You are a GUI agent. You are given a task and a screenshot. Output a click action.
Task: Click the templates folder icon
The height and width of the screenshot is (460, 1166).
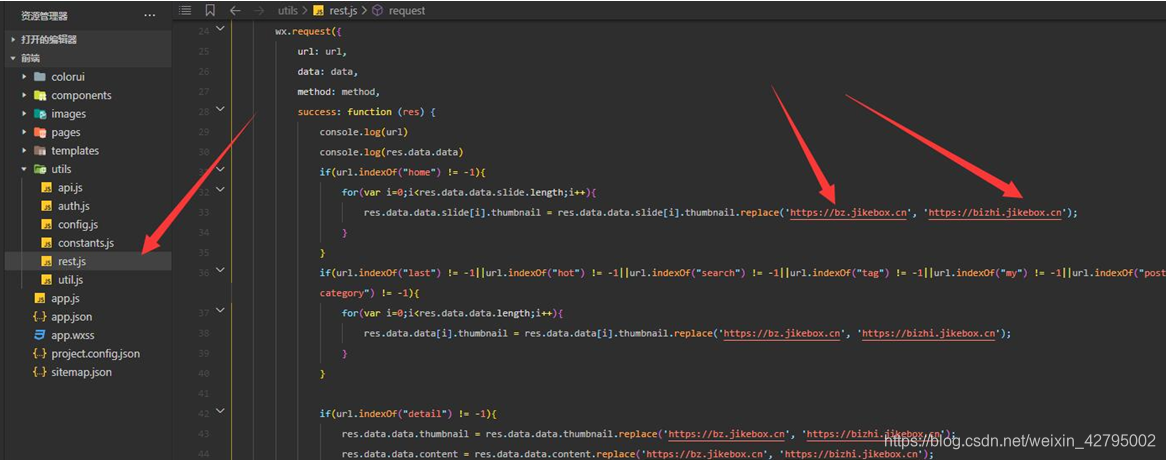click(x=39, y=151)
